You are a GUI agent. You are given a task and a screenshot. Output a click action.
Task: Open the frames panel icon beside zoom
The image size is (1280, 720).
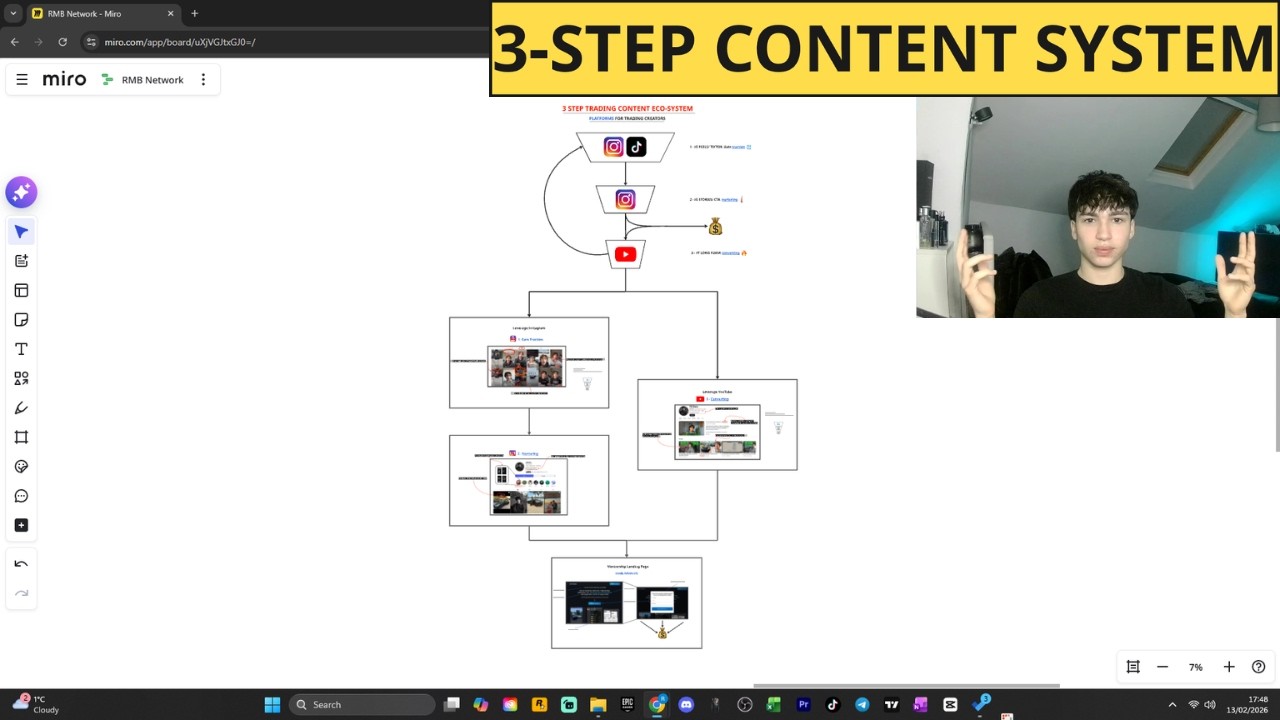1133,667
